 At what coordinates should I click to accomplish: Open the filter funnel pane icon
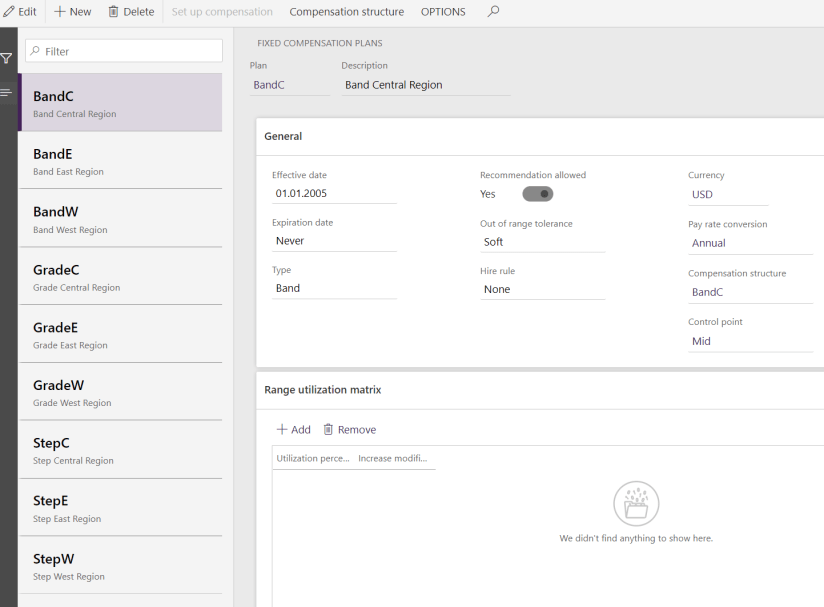[x=8, y=58]
